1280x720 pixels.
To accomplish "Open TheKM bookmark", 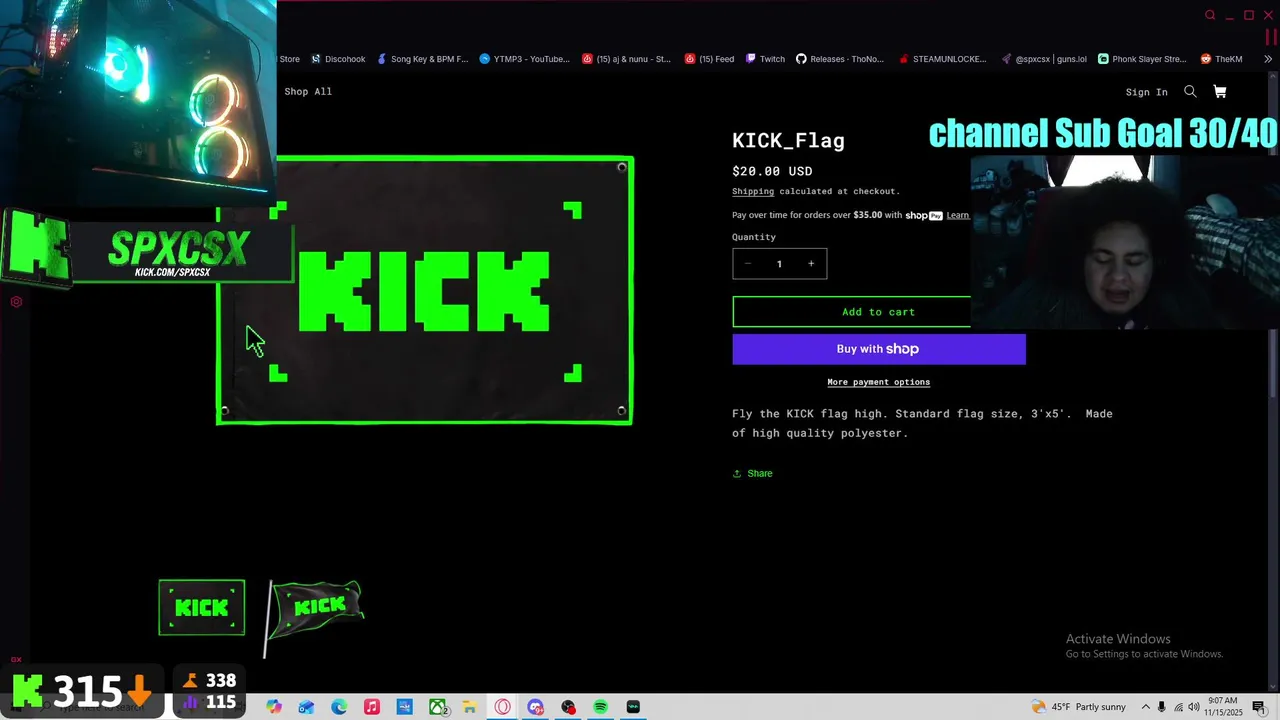I will click(x=1221, y=59).
